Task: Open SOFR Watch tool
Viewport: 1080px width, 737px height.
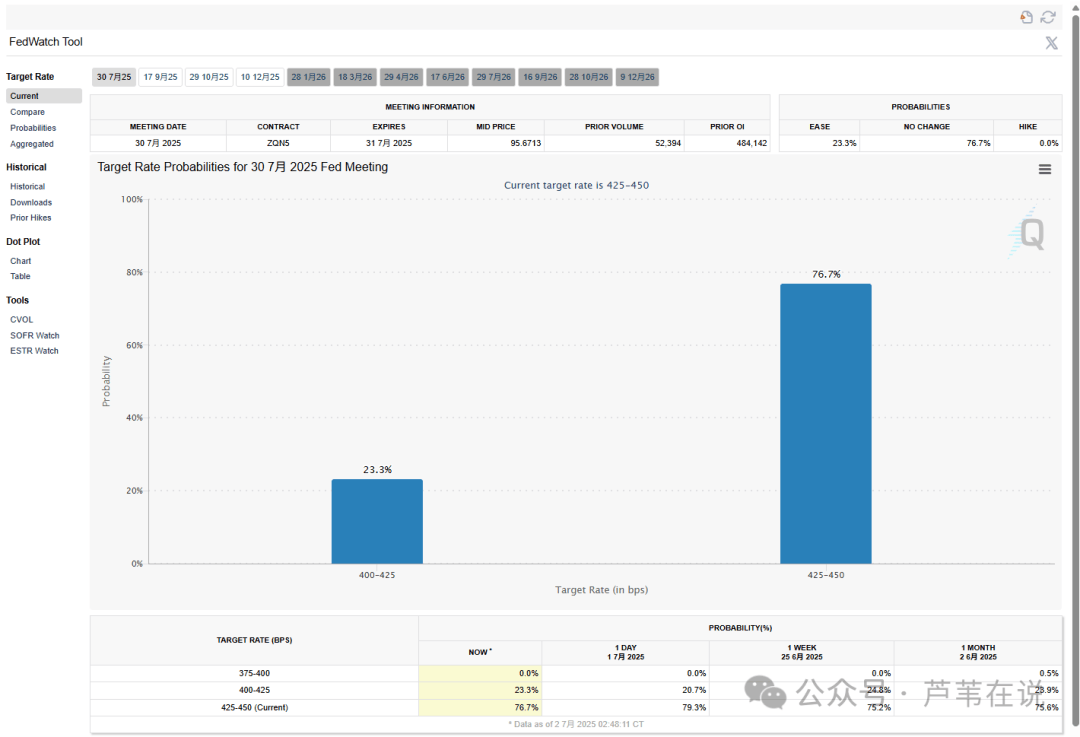Action: pyautogui.click(x=35, y=336)
